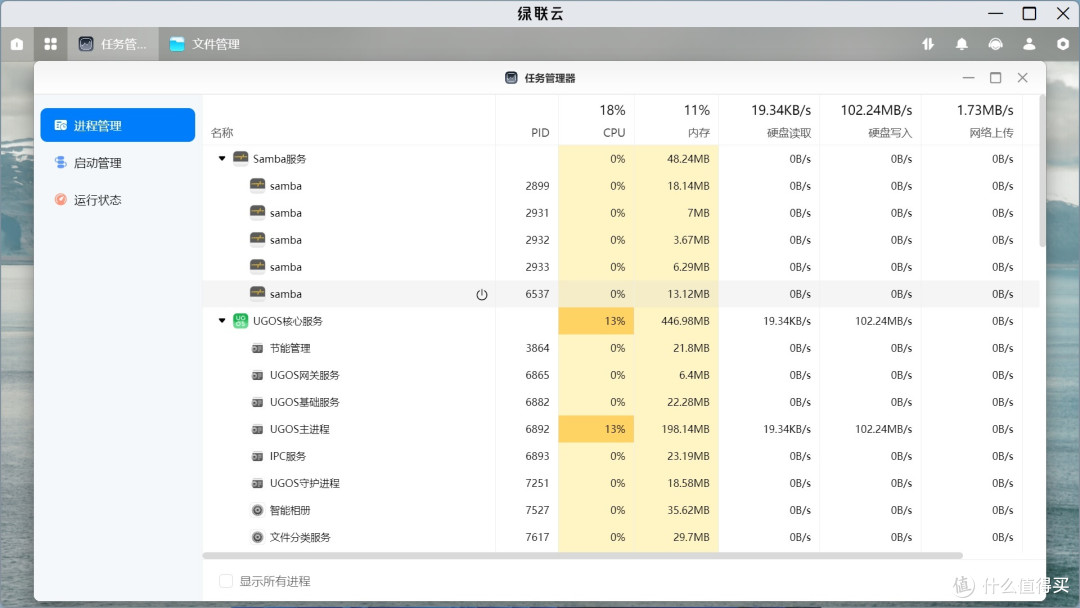The height and width of the screenshot is (608, 1080).
Task: Switch to the 文件管理 taskbar tab
Action: 205,44
